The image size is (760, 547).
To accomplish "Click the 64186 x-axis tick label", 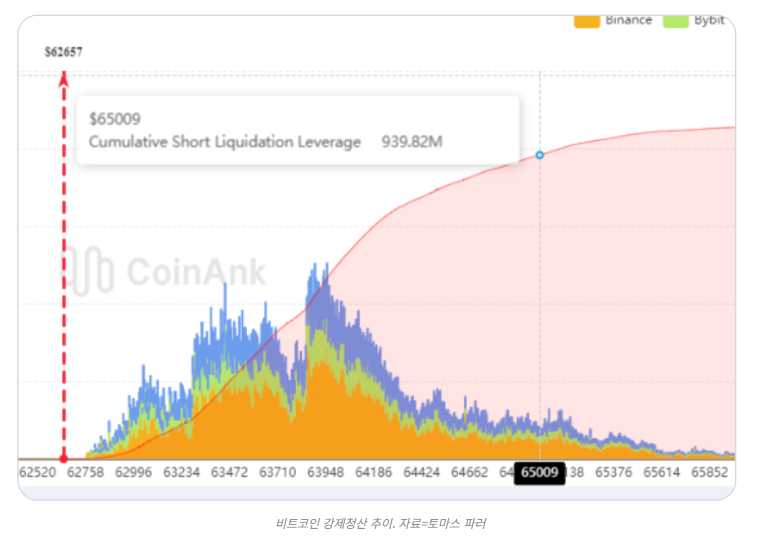I will [x=374, y=472].
